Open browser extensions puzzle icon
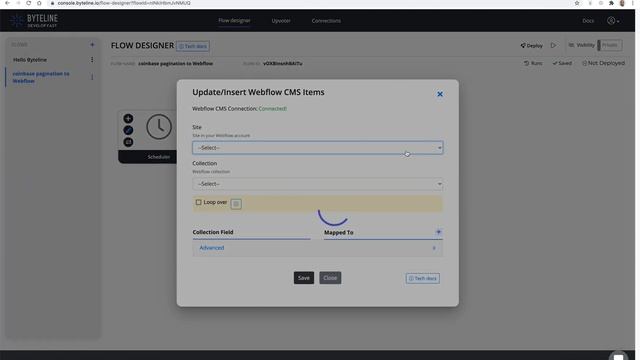This screenshot has width=640, height=360. click(611, 3)
